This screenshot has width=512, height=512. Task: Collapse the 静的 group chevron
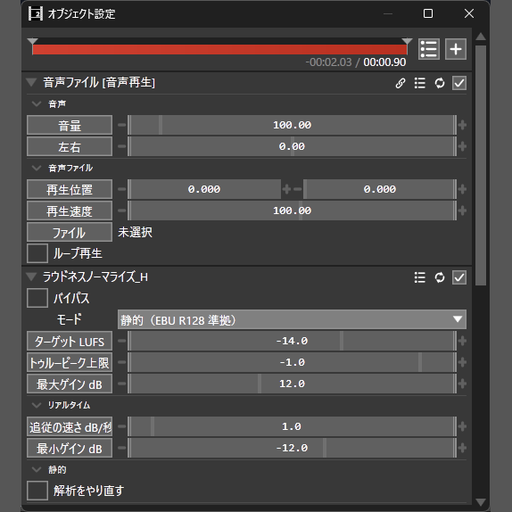pyautogui.click(x=36, y=470)
